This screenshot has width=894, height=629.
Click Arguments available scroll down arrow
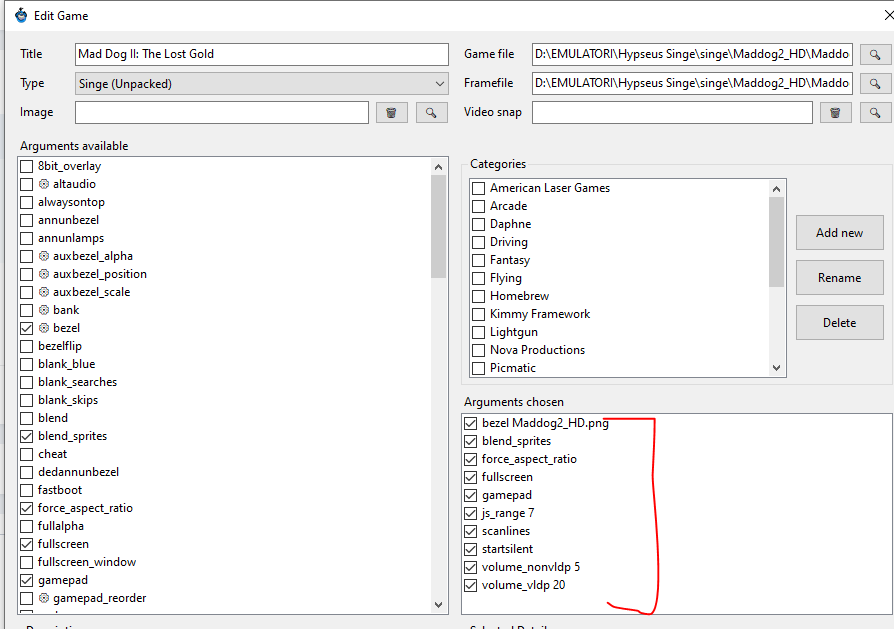point(438,604)
